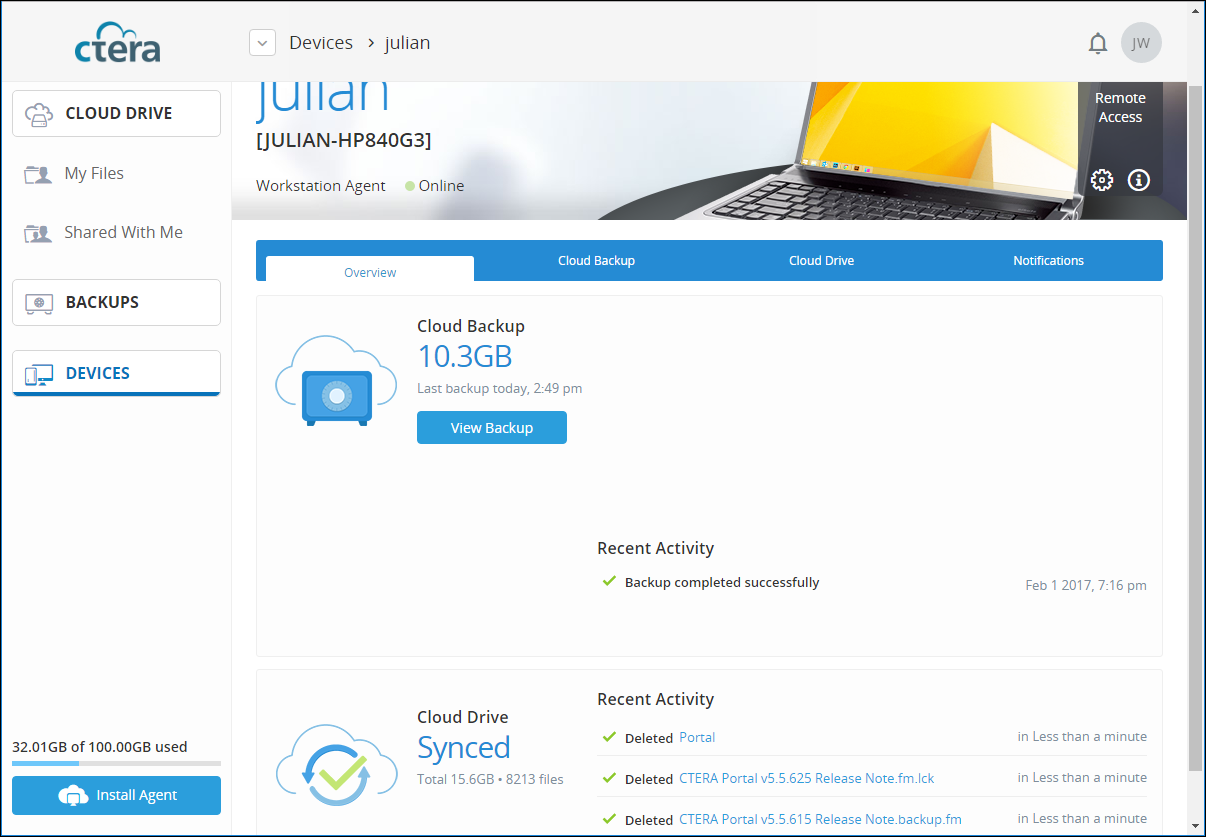This screenshot has width=1206, height=837.
Task: Open My Files in sidebar
Action: click(94, 173)
